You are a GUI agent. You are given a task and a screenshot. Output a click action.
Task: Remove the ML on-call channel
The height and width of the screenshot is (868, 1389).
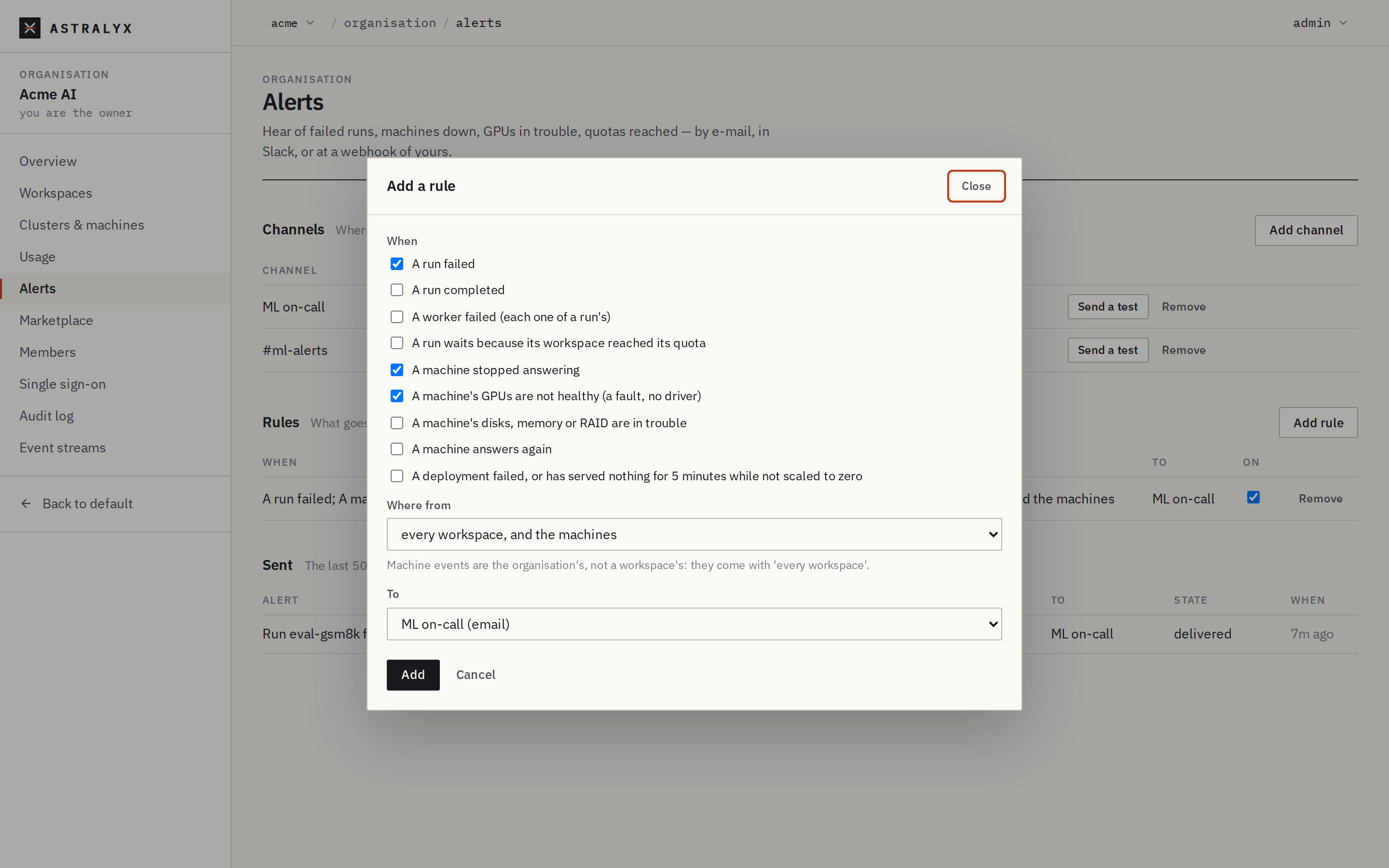click(x=1184, y=307)
